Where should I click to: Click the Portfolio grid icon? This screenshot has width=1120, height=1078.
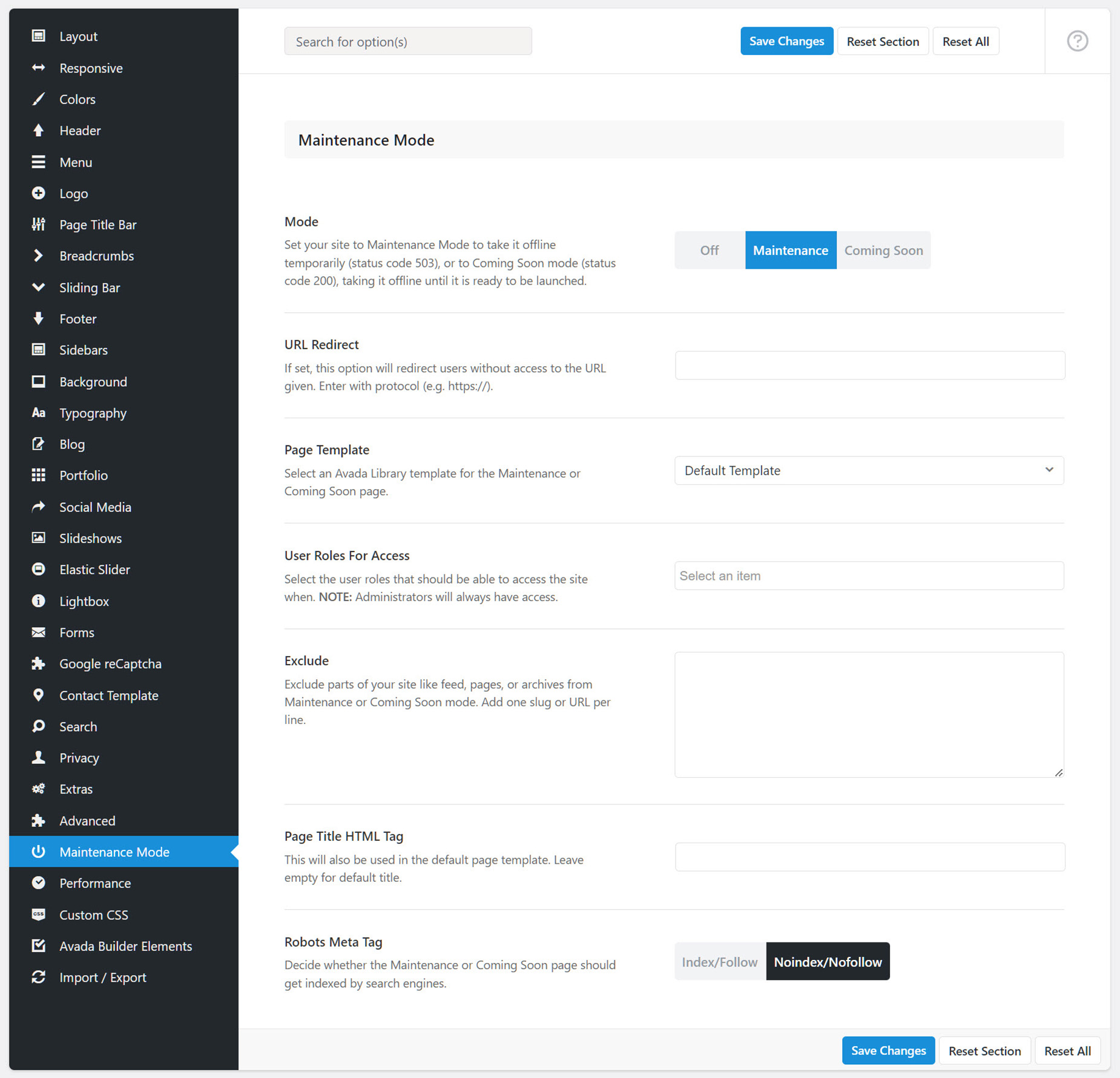click(38, 475)
